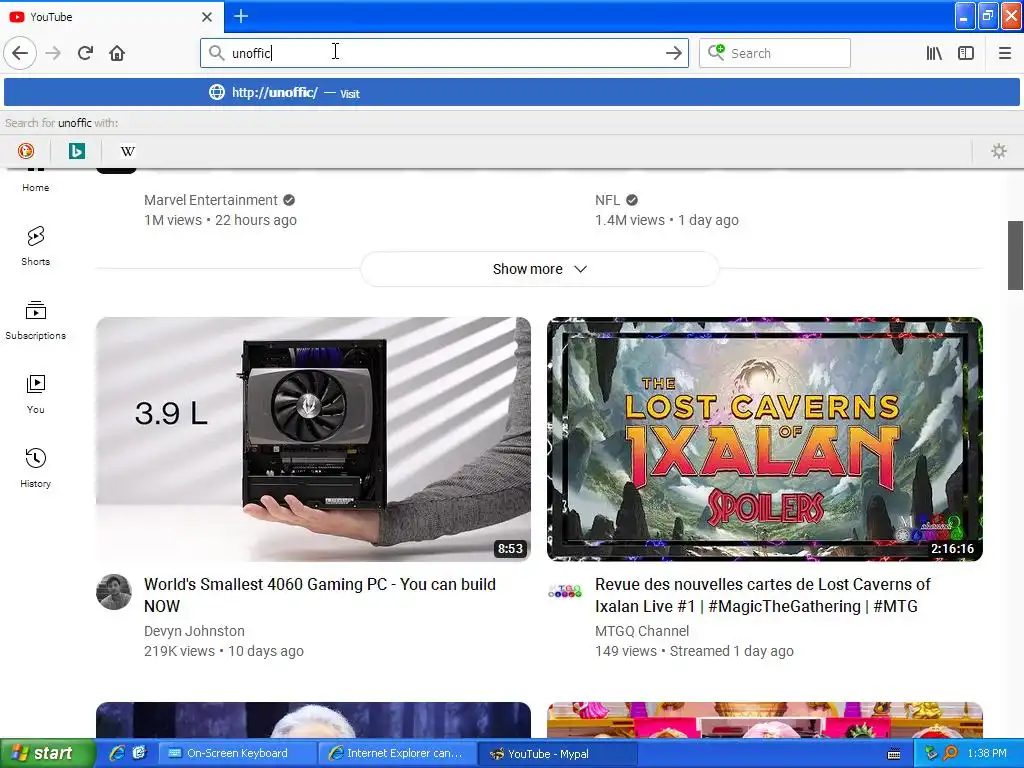Open search settings gear icon
The image size is (1024, 768).
point(999,151)
